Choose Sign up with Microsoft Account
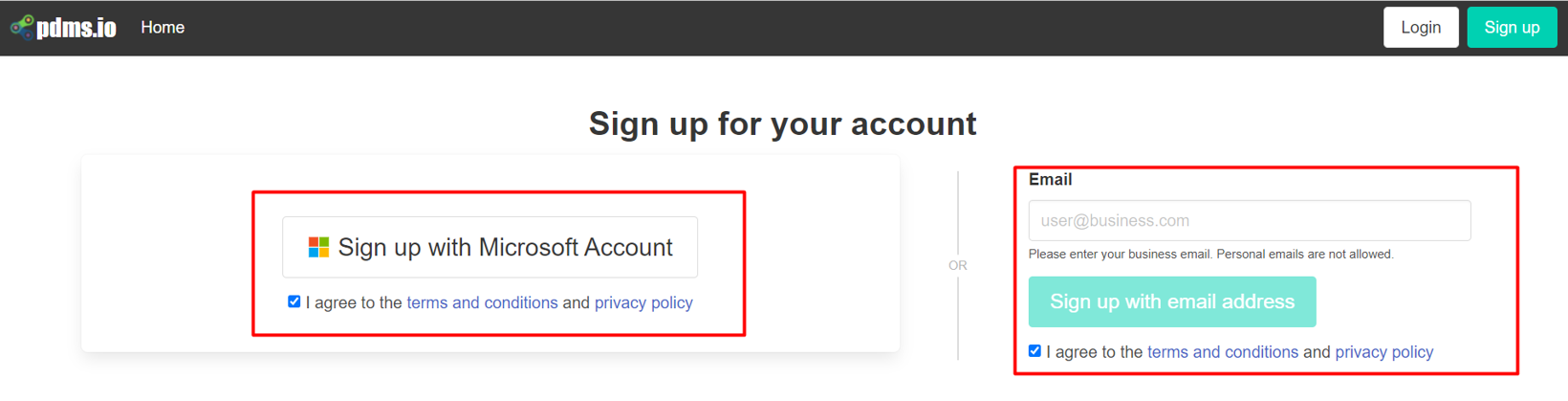This screenshot has height=401, width=1568. pos(490,248)
